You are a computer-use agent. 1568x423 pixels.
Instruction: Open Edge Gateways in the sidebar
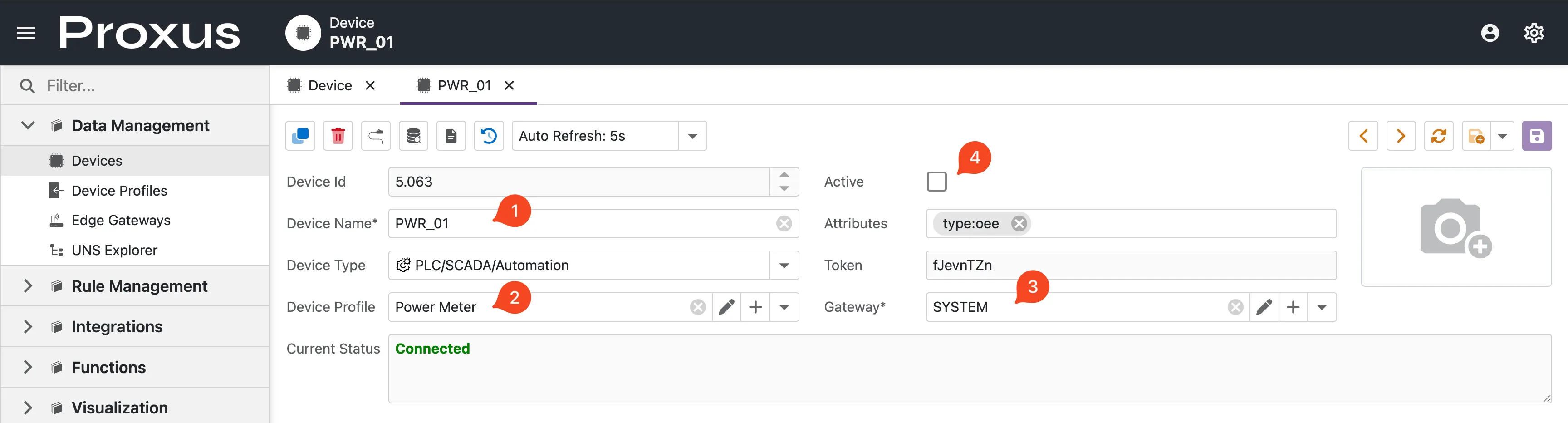coord(121,220)
